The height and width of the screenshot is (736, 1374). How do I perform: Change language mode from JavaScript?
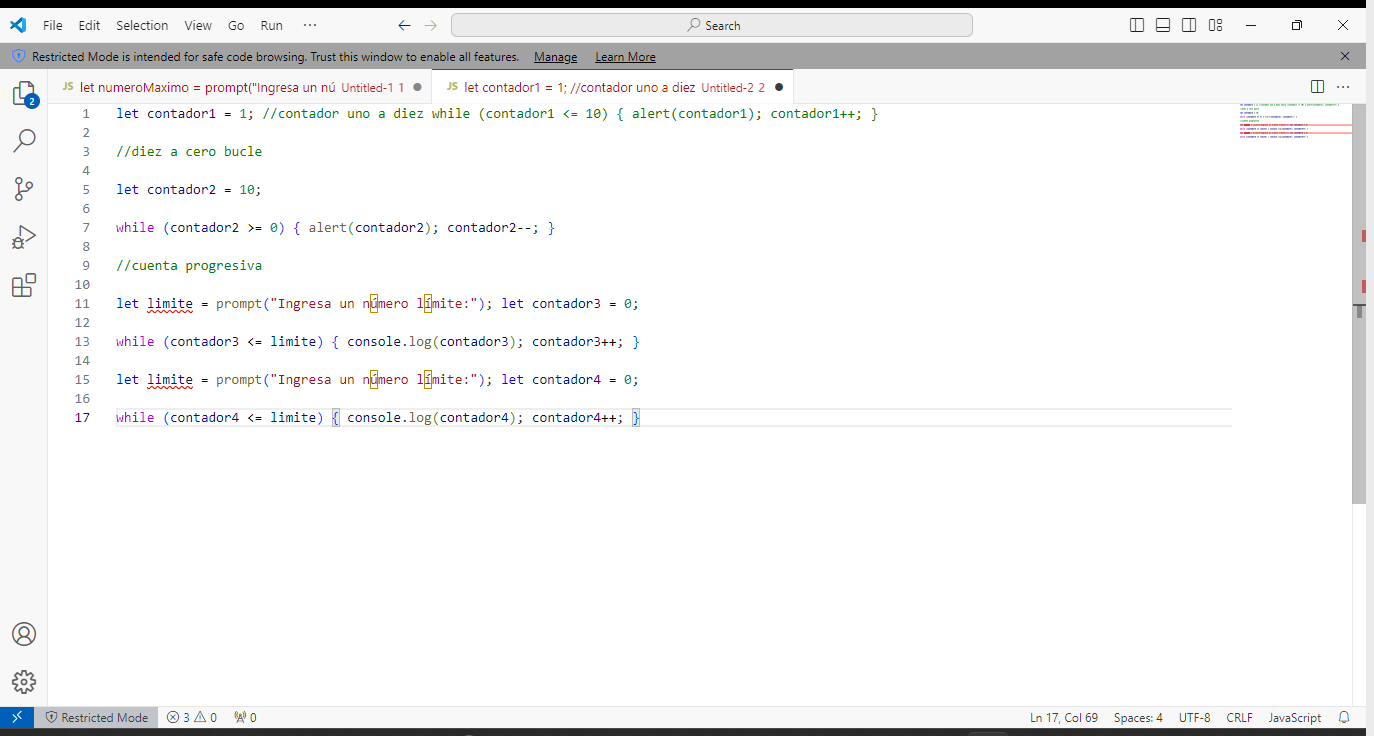[x=1294, y=717]
